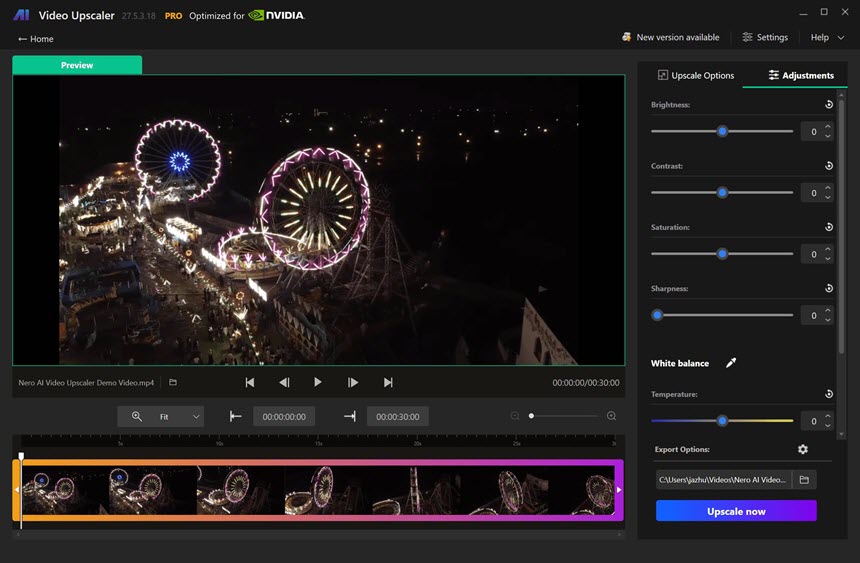
Task: Switch to the Upscale Options tab
Action: 695,76
